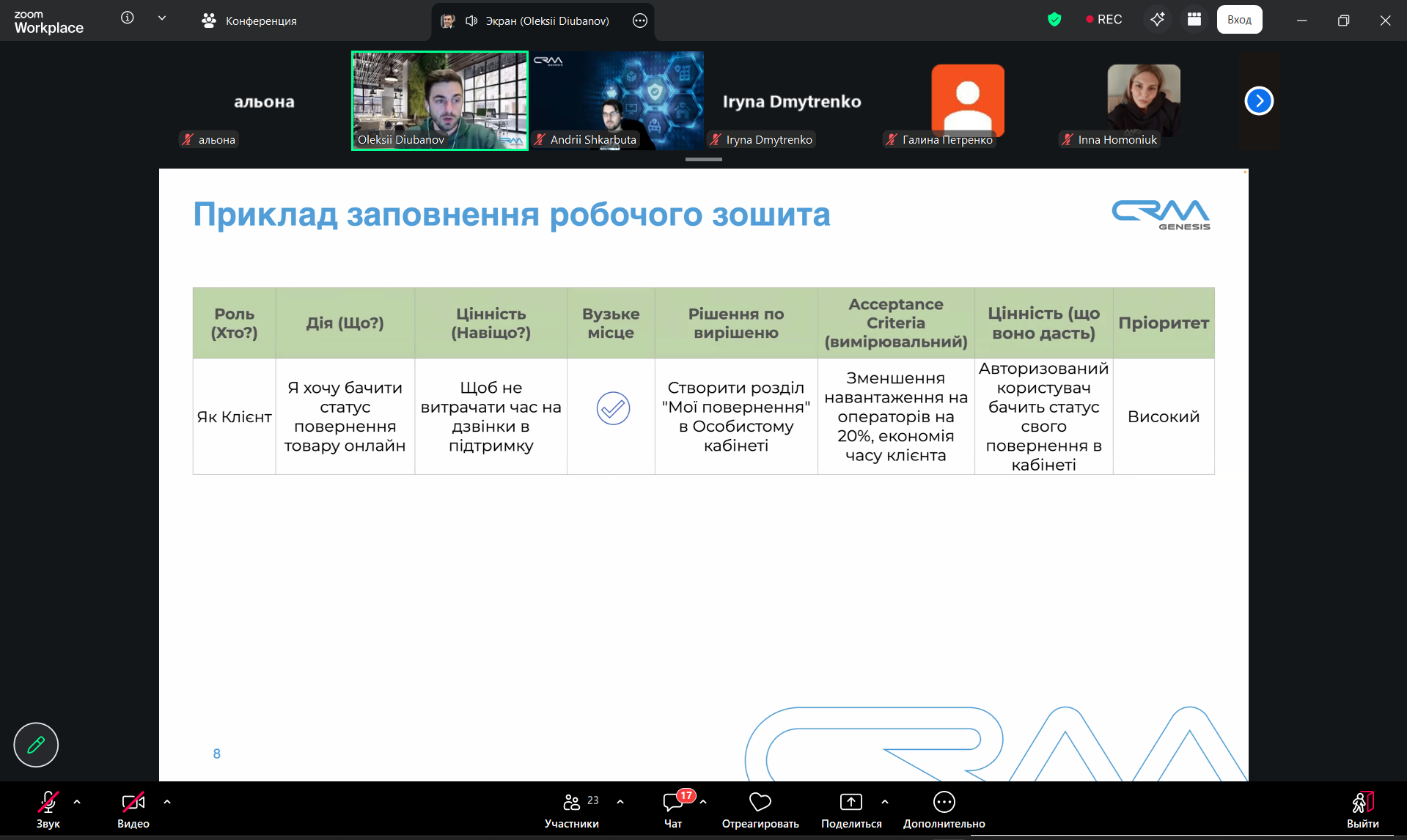Viewport: 1407px width, 840px height.
Task: Expand audio settings arrow beside Звук
Action: click(x=77, y=802)
